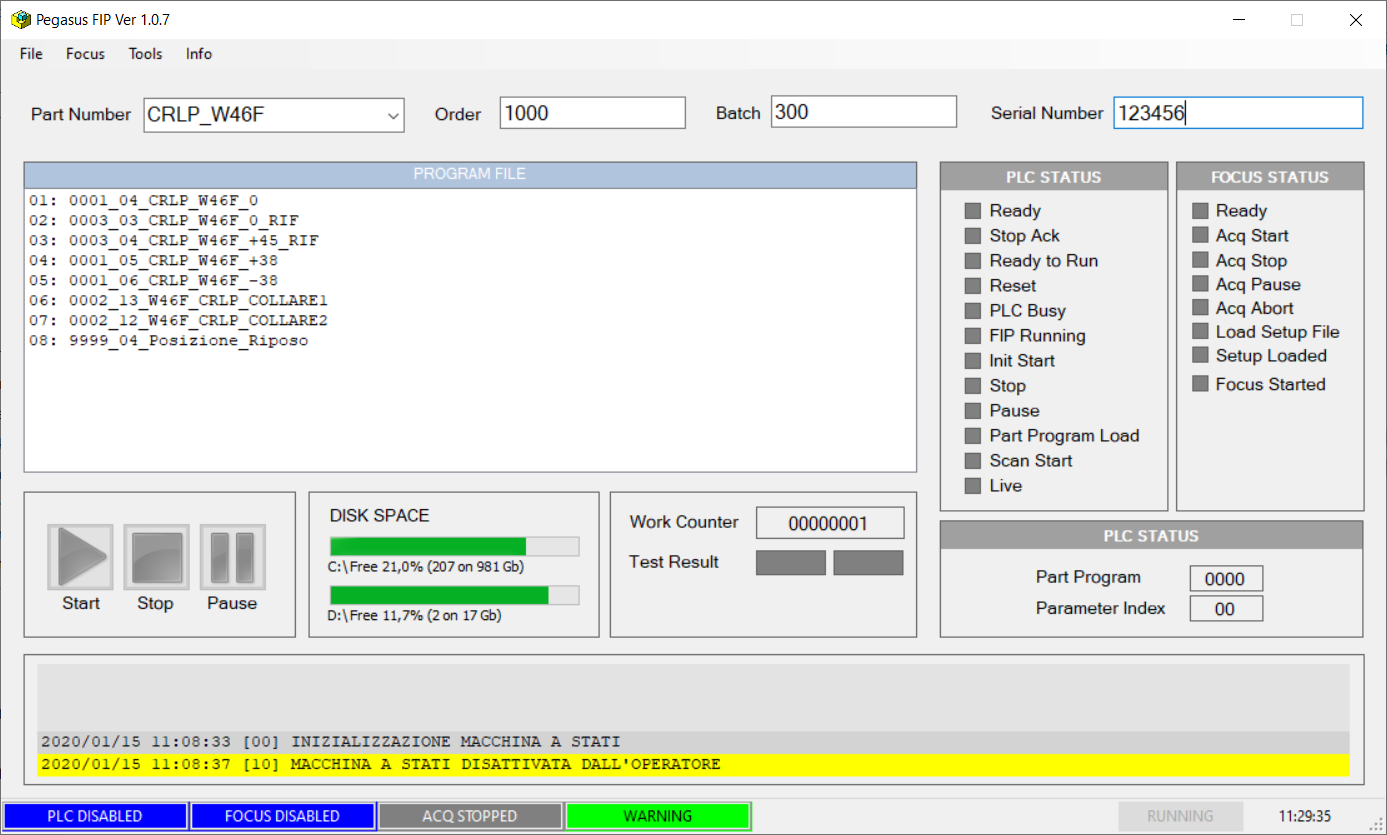
Task: Click the green WARNING status button
Action: 658,816
